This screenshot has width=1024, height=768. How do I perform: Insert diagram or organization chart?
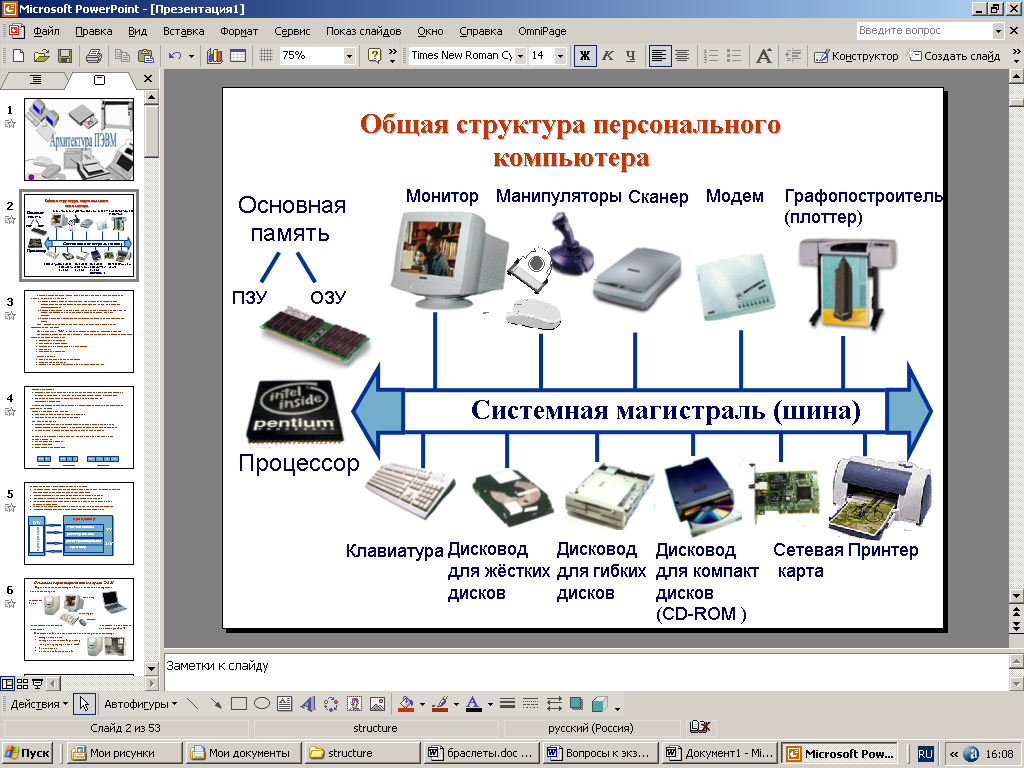coord(331,703)
